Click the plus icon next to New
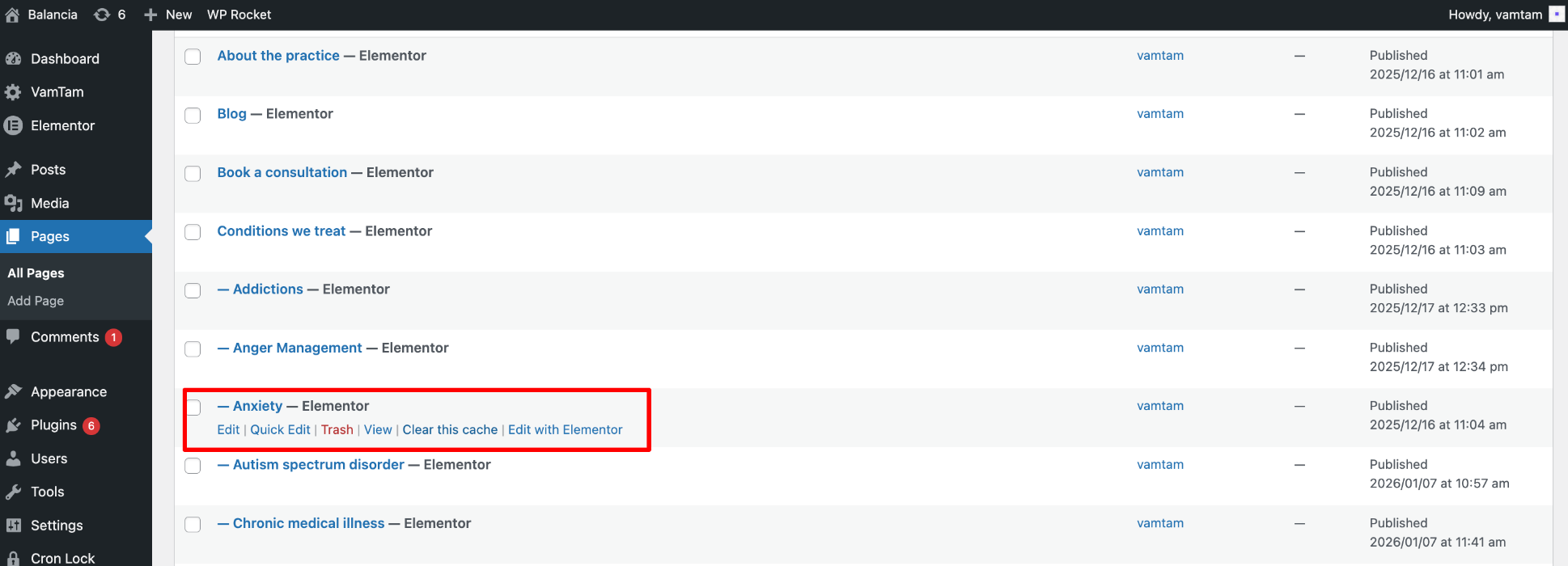This screenshot has width=1568, height=566. click(150, 15)
